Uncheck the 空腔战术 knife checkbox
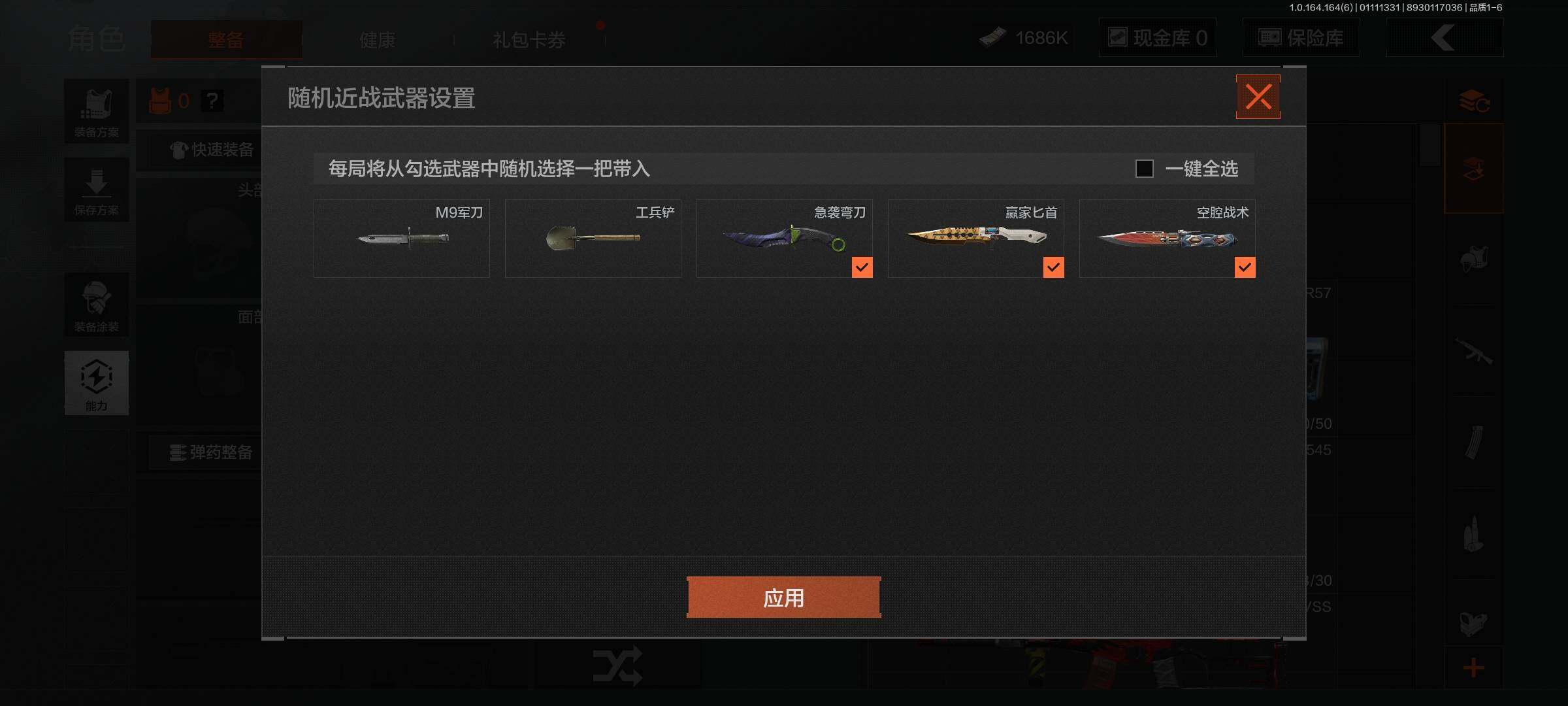Image resolution: width=1568 pixels, height=706 pixels. 1245,267
